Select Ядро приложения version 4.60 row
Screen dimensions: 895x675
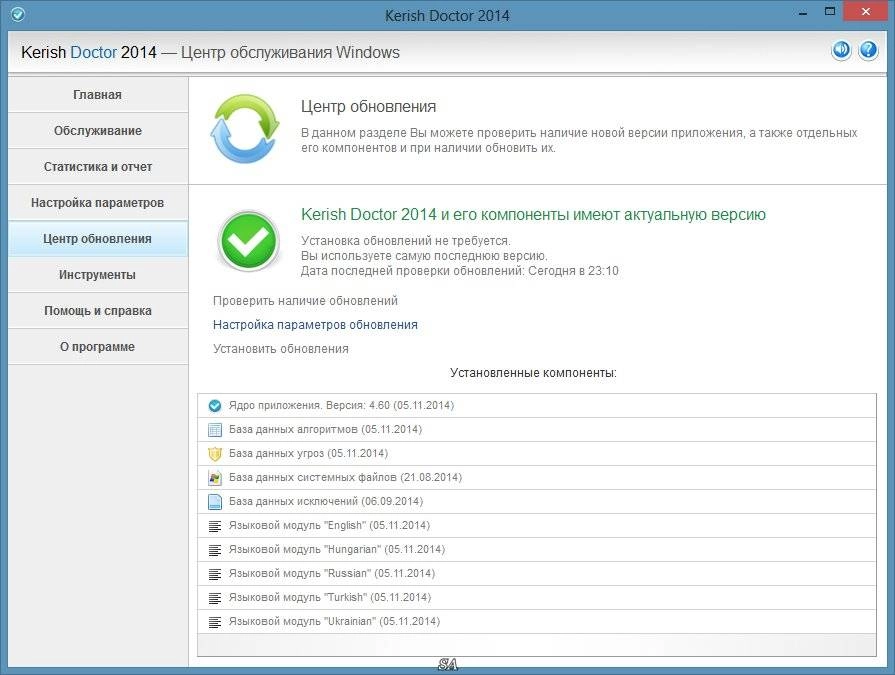click(x=537, y=406)
